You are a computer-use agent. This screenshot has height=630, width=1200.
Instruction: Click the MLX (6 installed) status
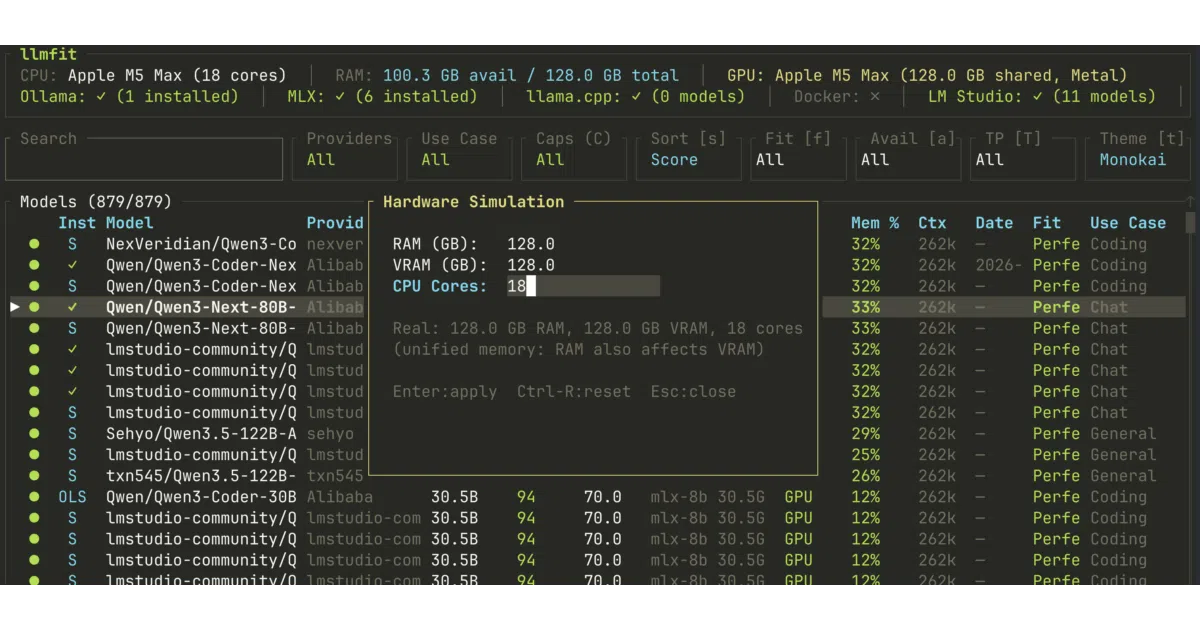(382, 96)
